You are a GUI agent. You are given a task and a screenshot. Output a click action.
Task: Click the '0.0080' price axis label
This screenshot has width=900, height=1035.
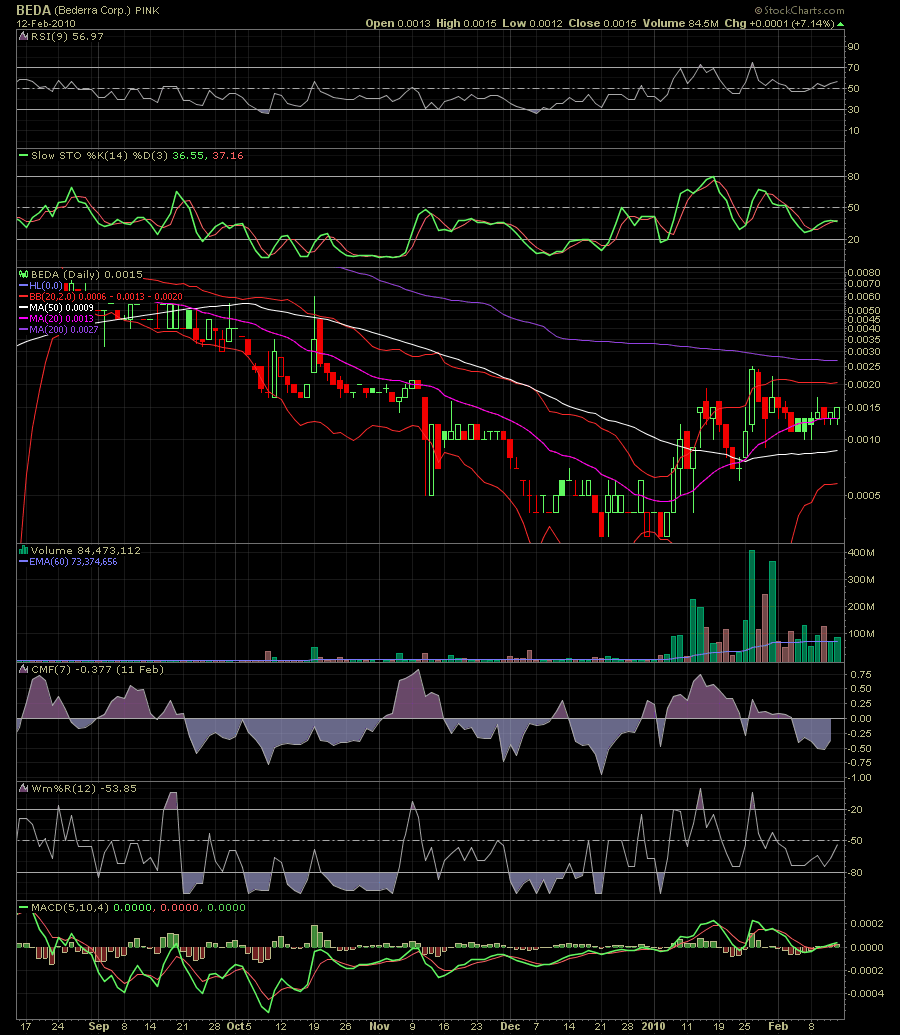coord(864,273)
